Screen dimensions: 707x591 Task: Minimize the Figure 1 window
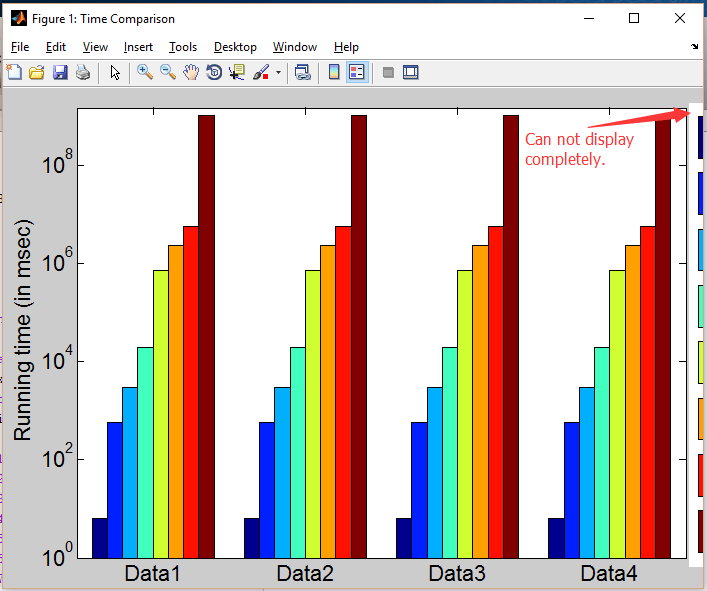[589, 18]
